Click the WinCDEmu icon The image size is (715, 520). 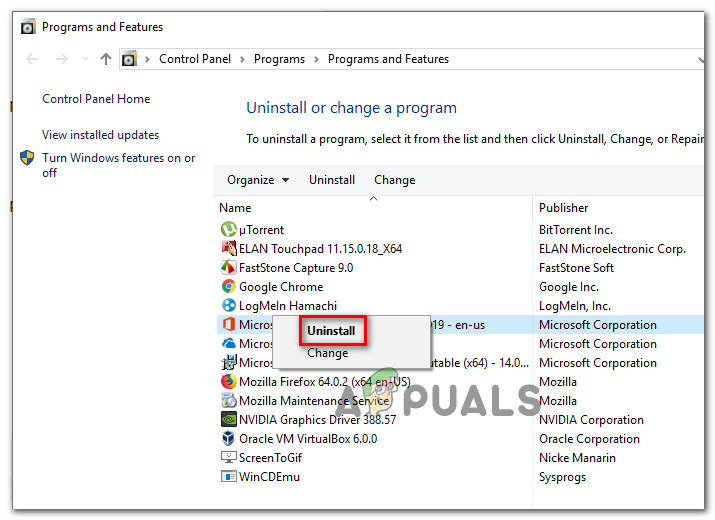click(228, 476)
